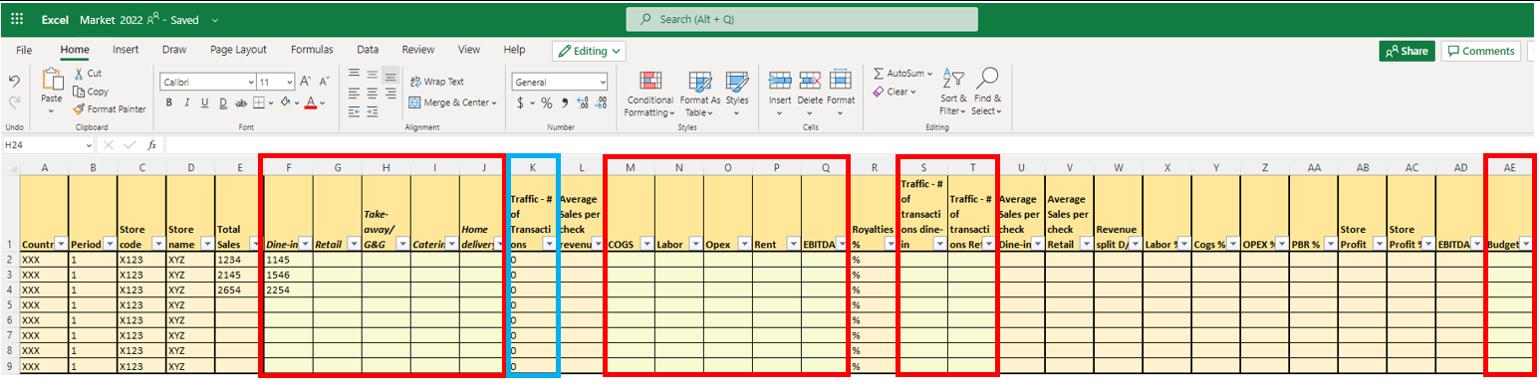The image size is (1540, 386).
Task: Open Clear dropdown
Action: (895, 92)
